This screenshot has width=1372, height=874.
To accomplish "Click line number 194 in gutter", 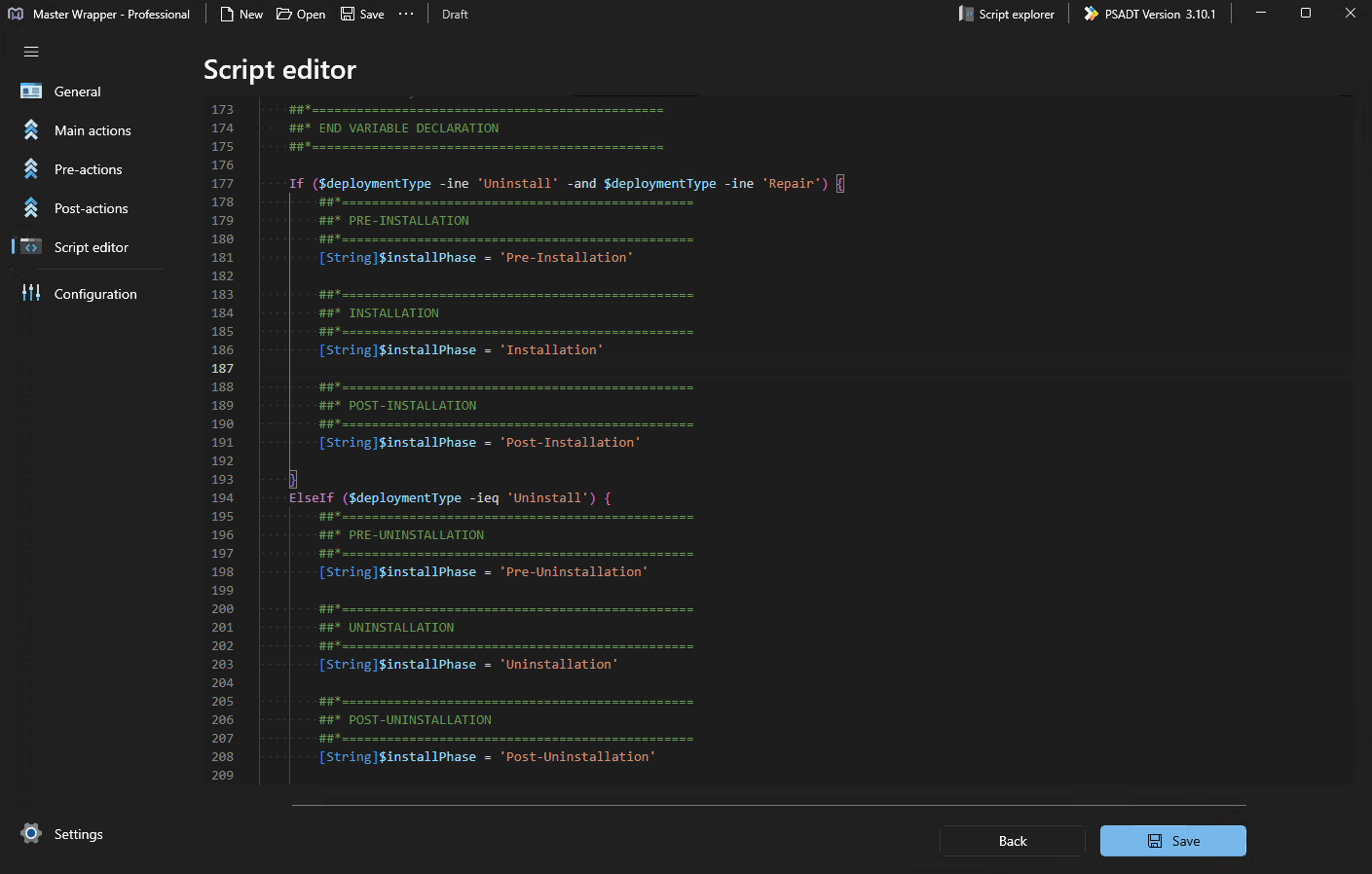I will pyautogui.click(x=222, y=498).
